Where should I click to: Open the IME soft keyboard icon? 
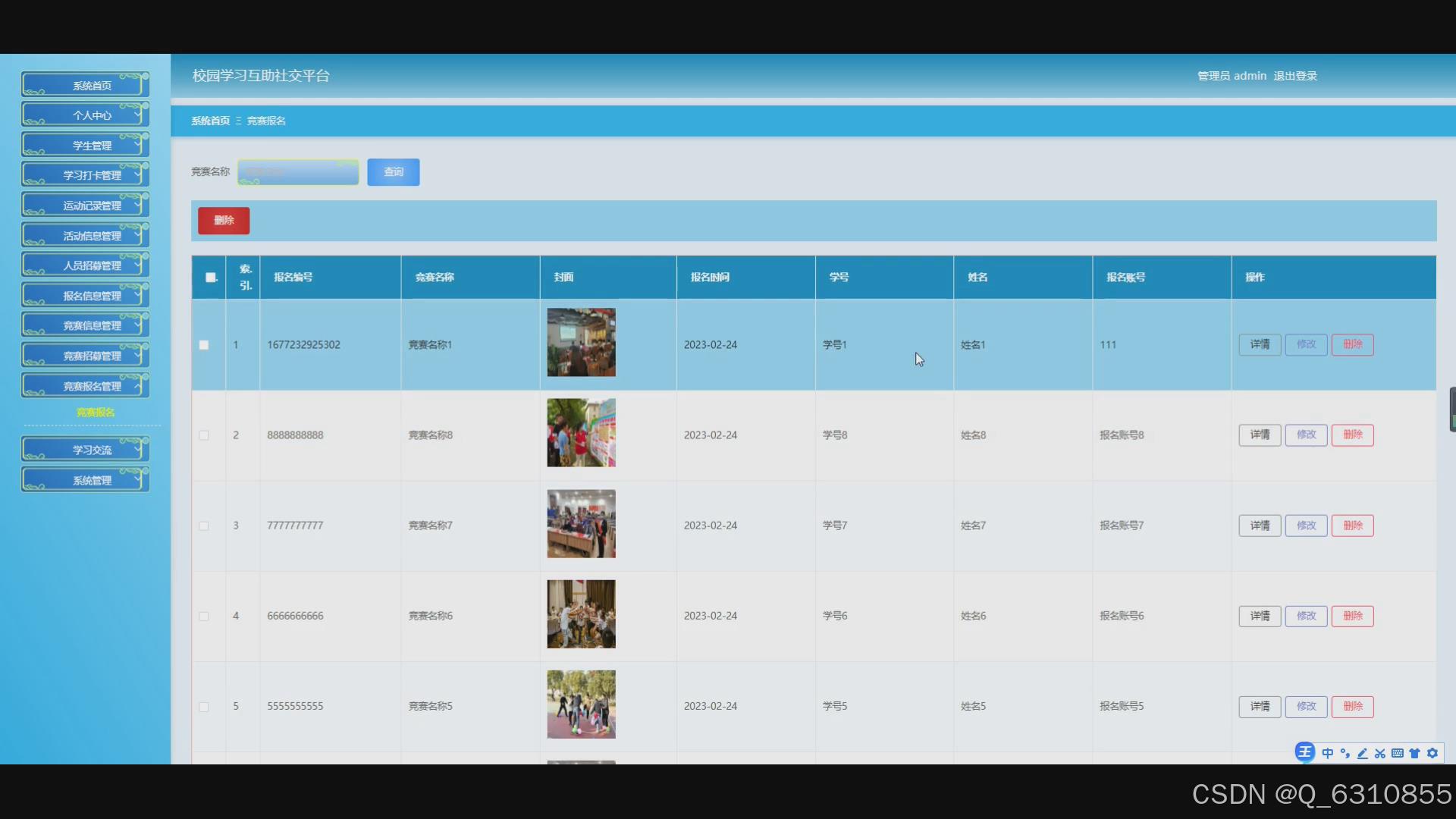point(1397,753)
